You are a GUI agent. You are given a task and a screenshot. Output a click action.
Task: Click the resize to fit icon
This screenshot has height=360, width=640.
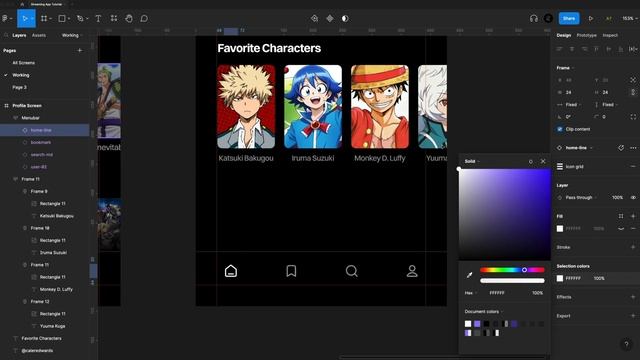tap(633, 80)
